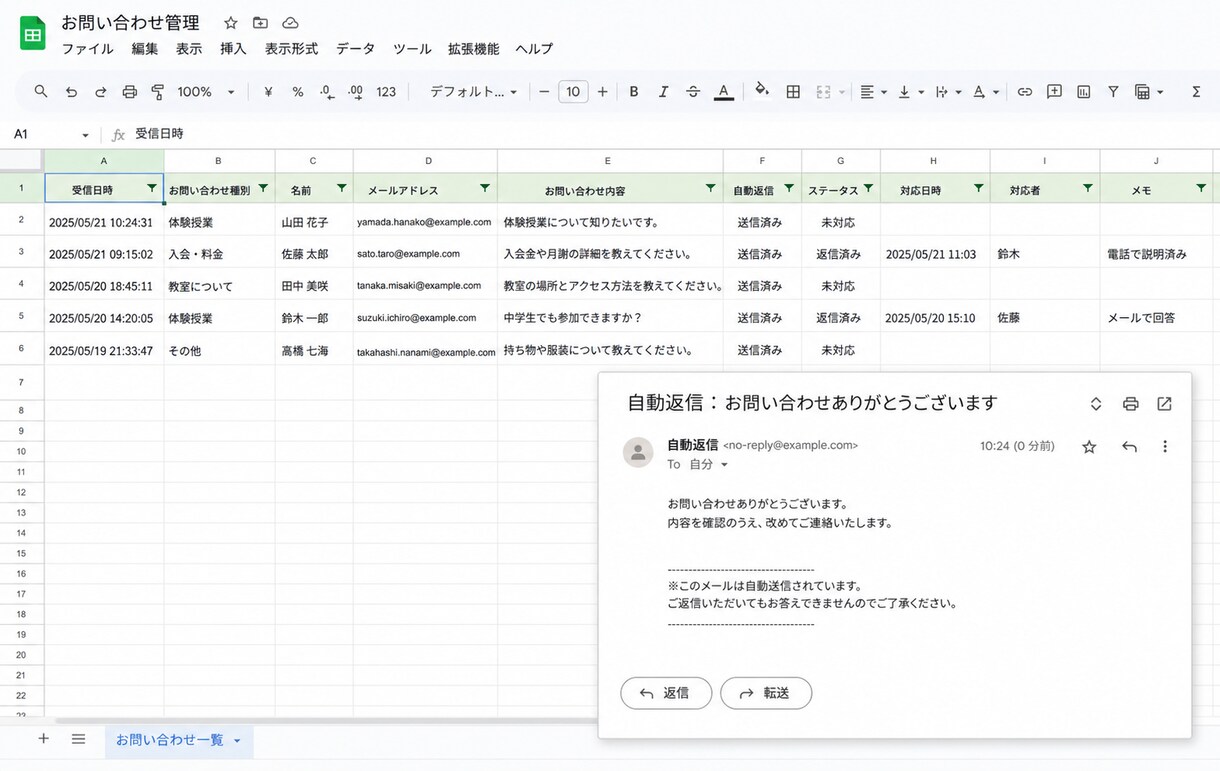Viewport: 1220px width, 771px height.
Task: Click the merge cells icon
Action: pos(823,91)
